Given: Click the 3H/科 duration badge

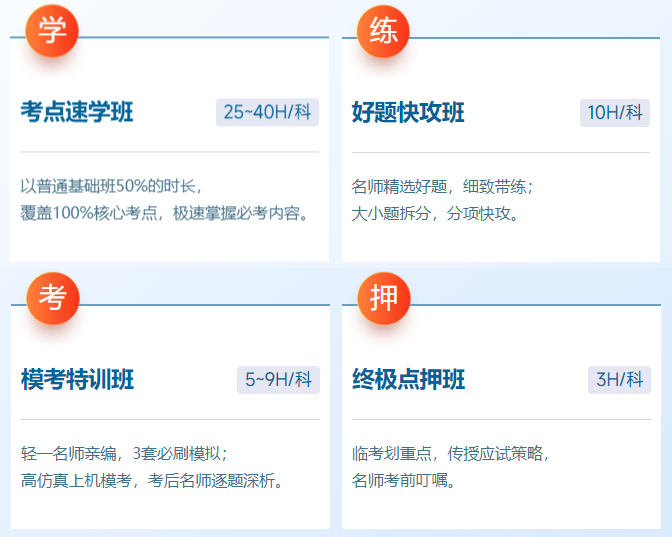Looking at the screenshot, I should pyautogui.click(x=619, y=380).
